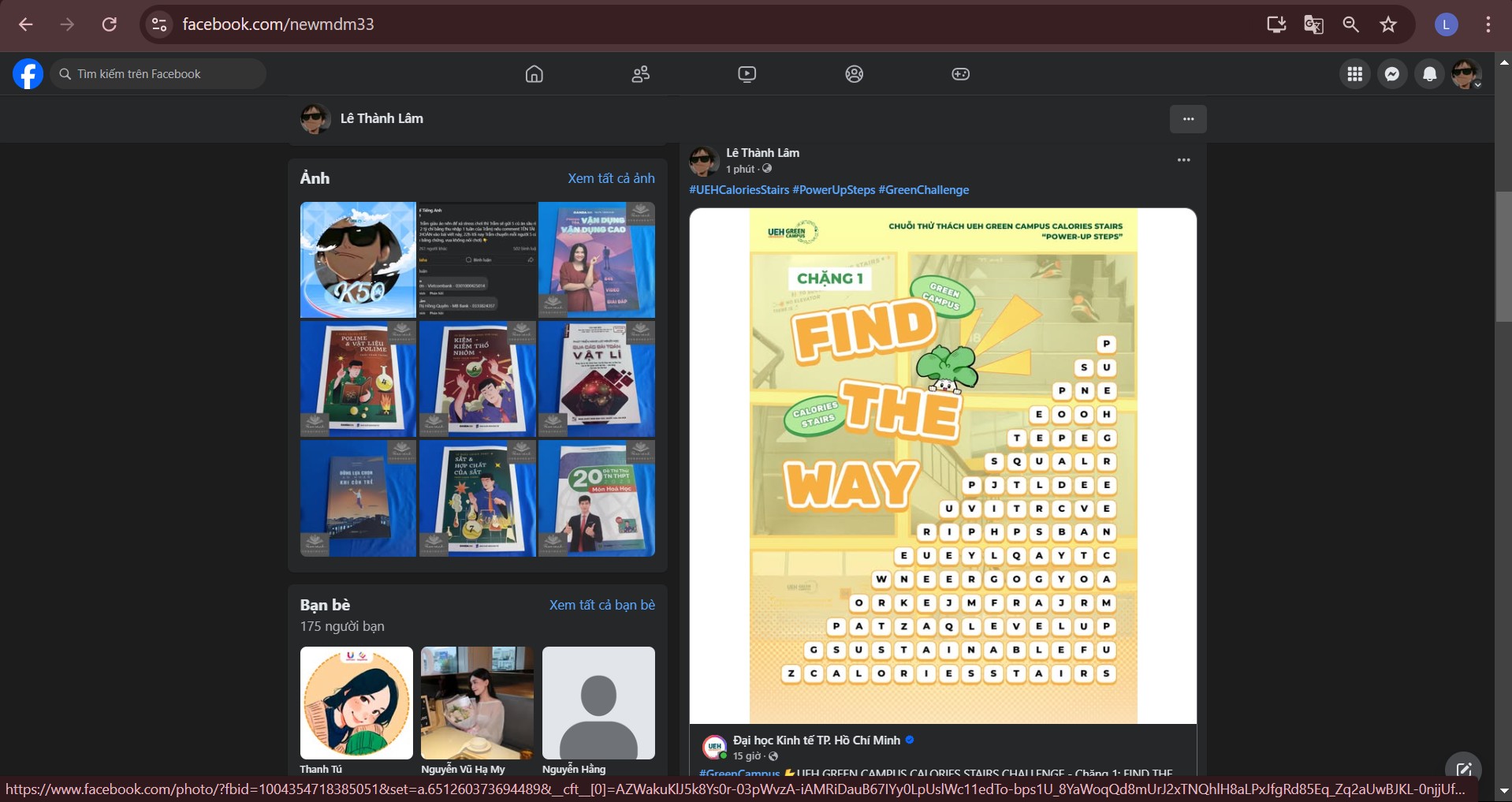Click the page's vertical scrollbar thumb

click(1503, 256)
